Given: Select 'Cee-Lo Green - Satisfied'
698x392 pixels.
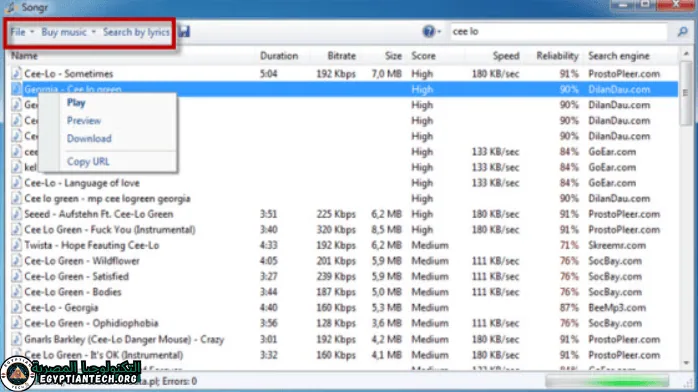Looking at the screenshot, I should coord(76,276).
